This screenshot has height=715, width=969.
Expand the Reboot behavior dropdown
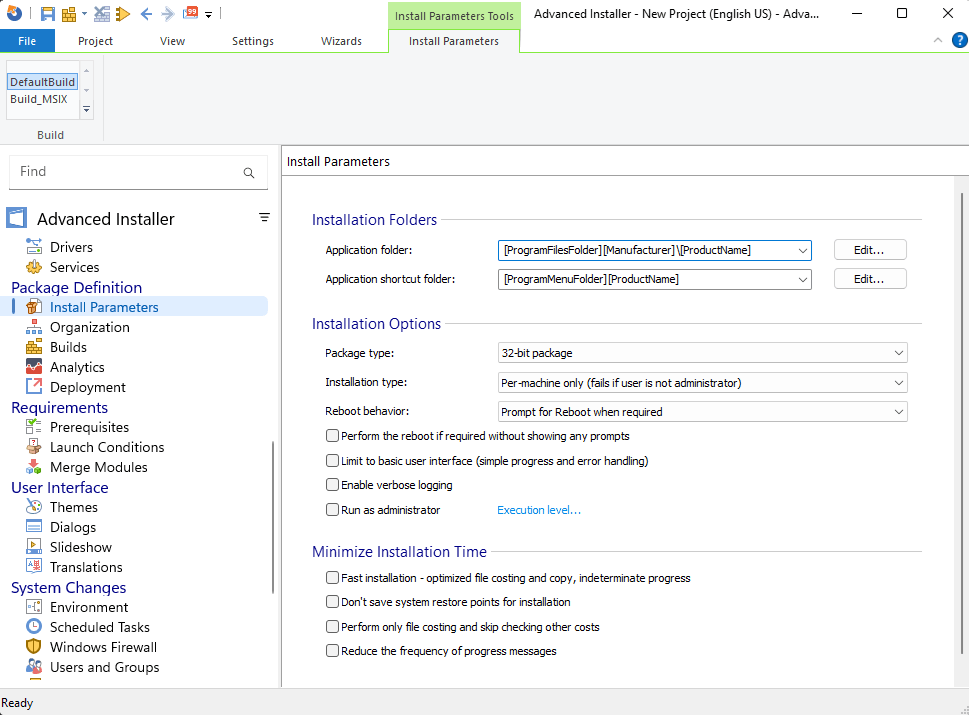[899, 410]
